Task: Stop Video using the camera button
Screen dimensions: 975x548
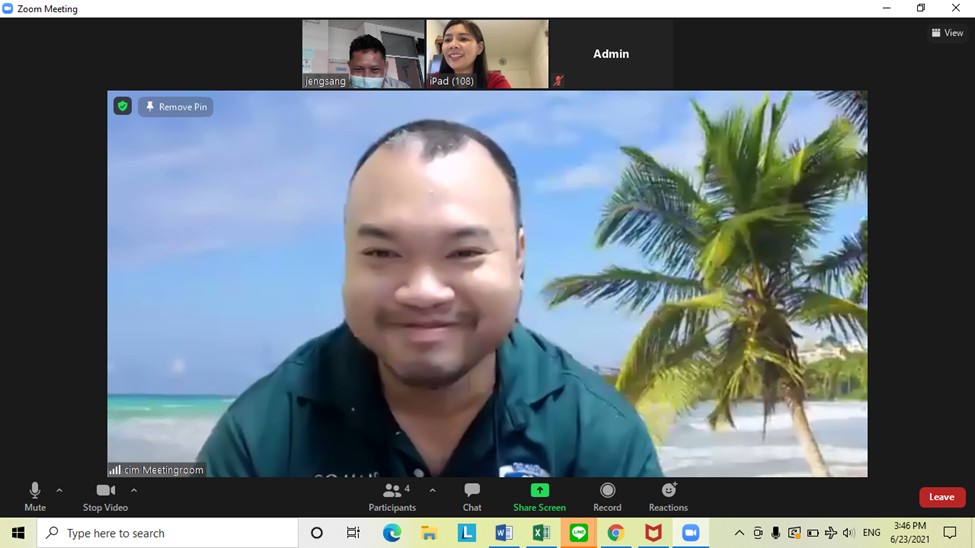Action: coord(105,495)
